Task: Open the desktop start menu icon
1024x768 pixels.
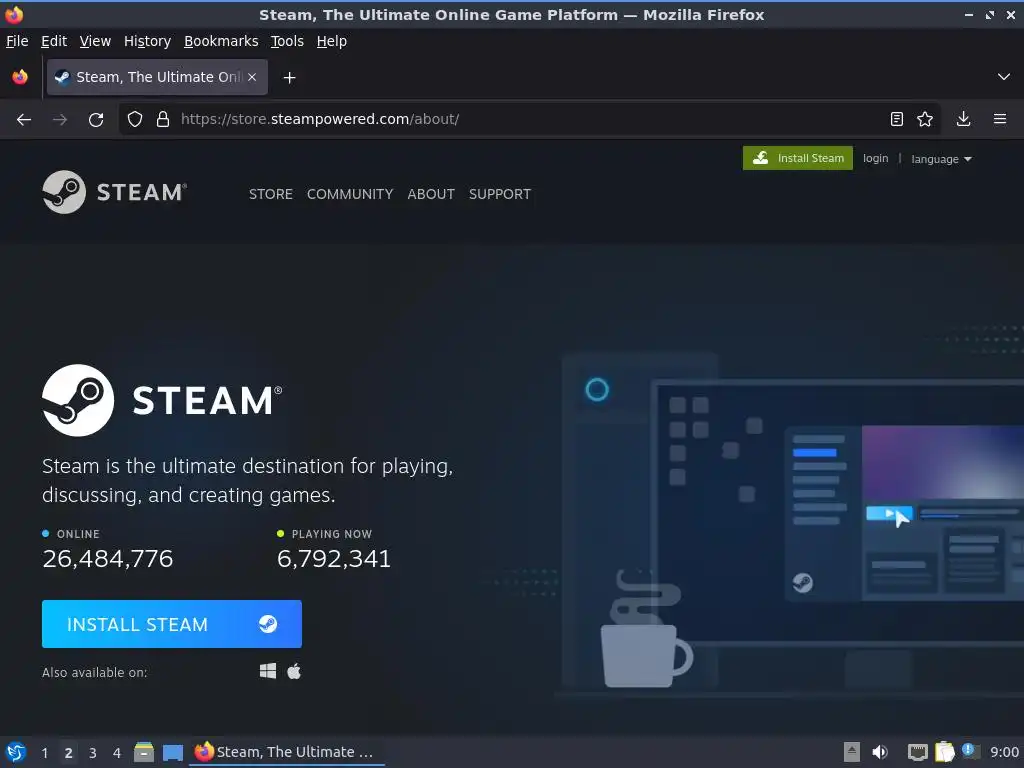Action: tap(16, 752)
